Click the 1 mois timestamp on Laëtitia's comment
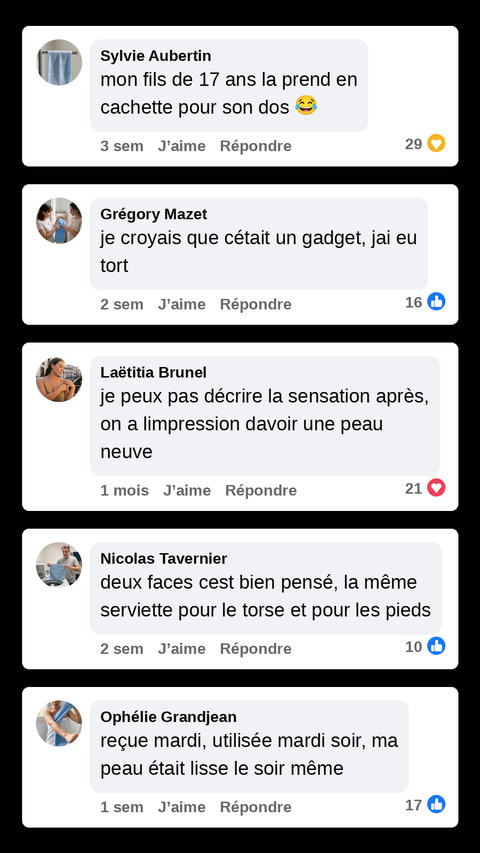The image size is (480, 853). pos(125,490)
